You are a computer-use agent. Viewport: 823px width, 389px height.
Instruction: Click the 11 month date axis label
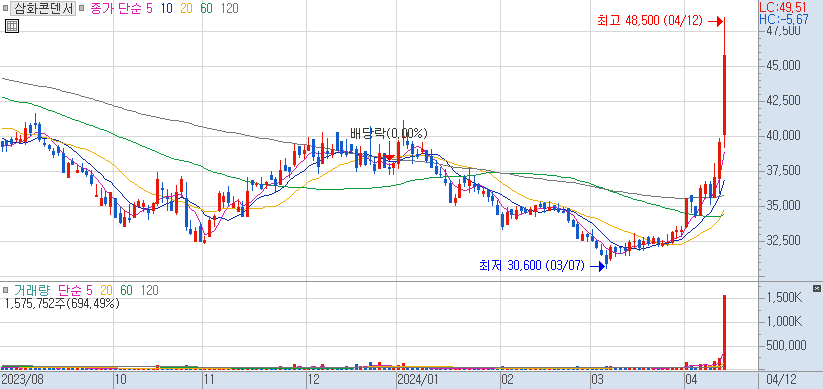[x=210, y=379]
